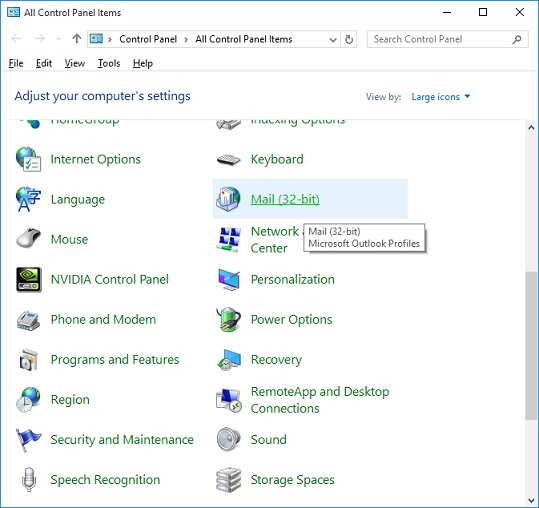Open the Tools menu
The width and height of the screenshot is (539, 508).
point(109,63)
